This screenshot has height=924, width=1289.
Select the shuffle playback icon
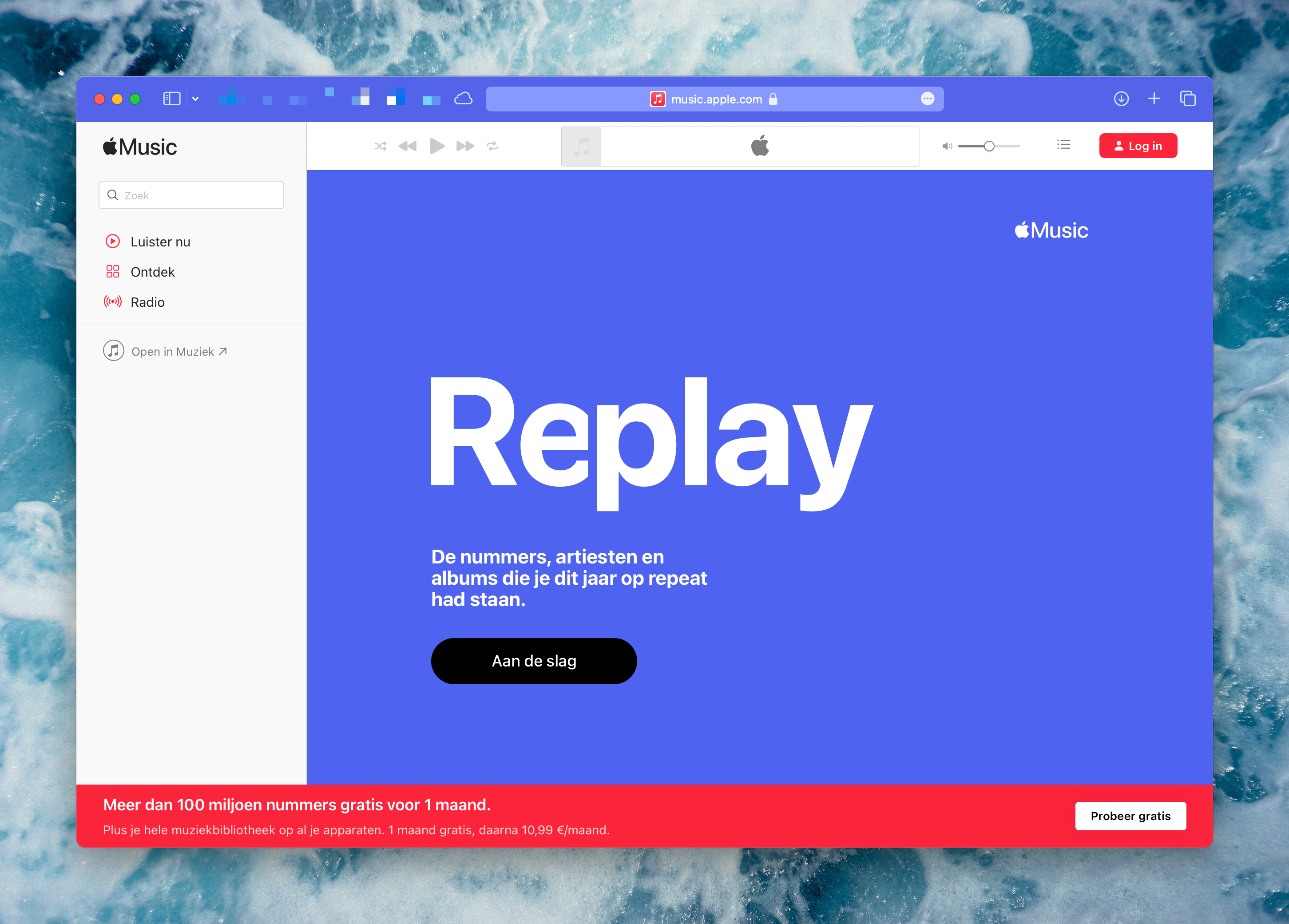click(x=380, y=146)
